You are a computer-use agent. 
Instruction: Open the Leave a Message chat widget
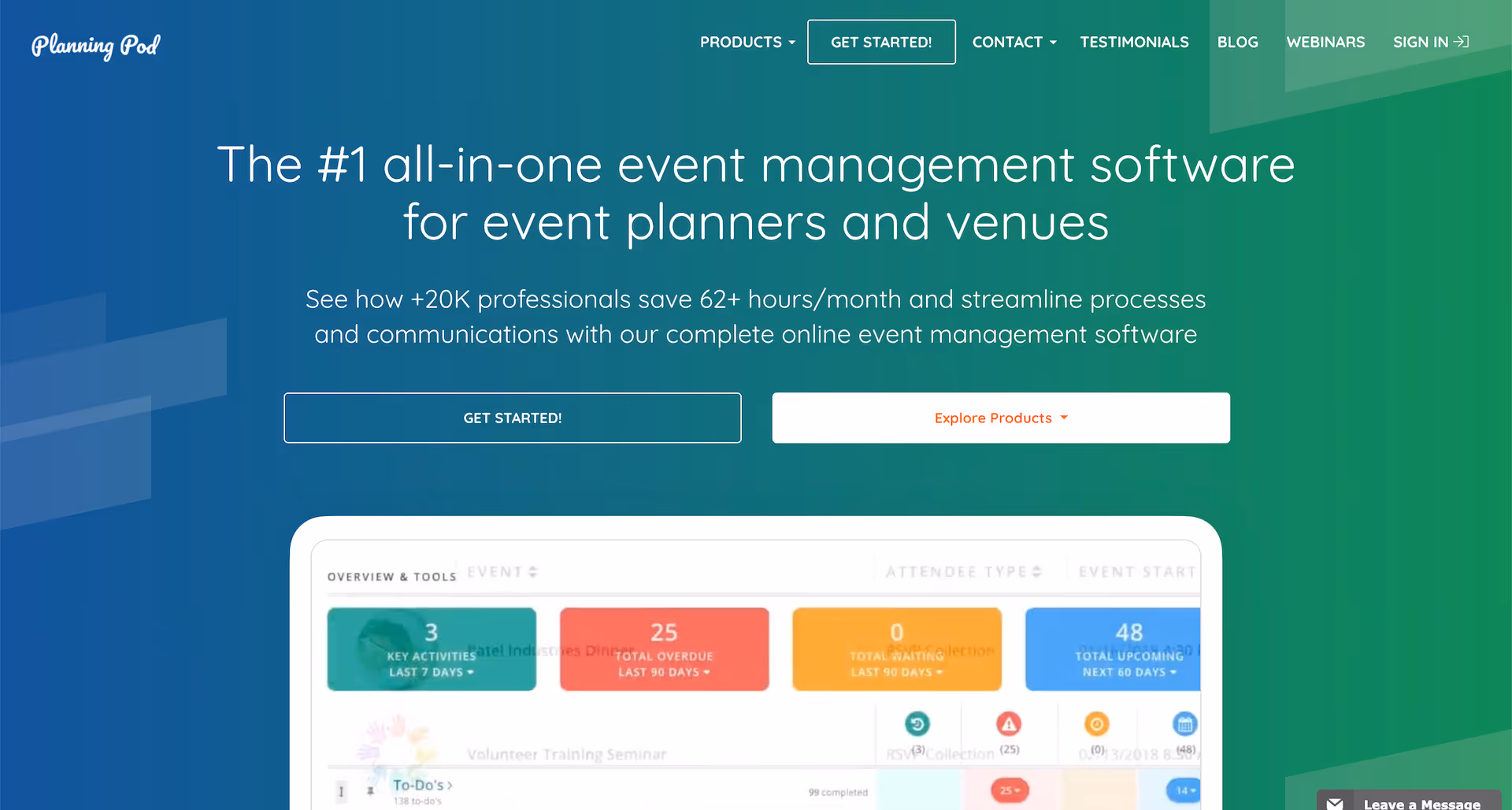(x=1409, y=801)
